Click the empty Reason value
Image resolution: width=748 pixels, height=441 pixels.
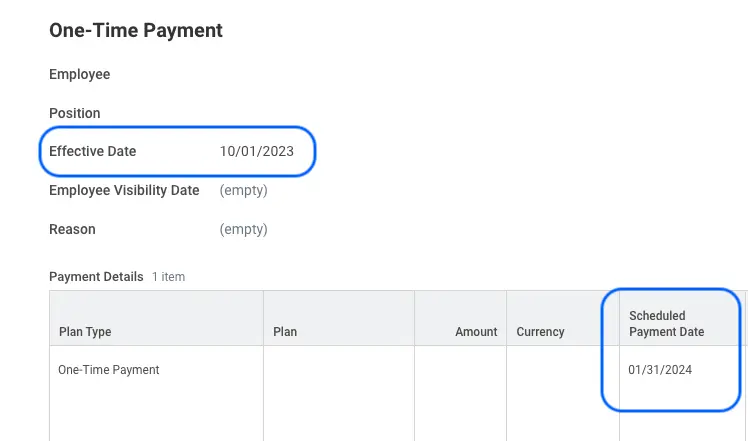point(243,229)
